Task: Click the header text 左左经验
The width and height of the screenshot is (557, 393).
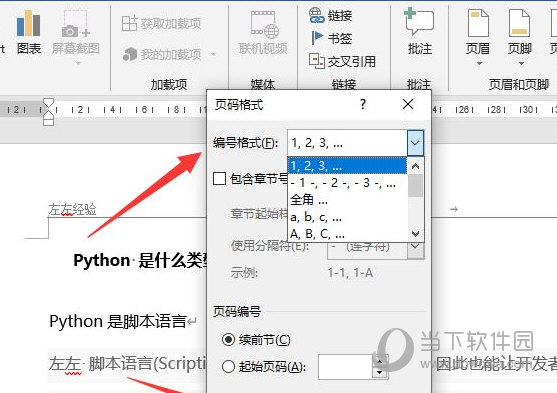Action: [x=72, y=209]
